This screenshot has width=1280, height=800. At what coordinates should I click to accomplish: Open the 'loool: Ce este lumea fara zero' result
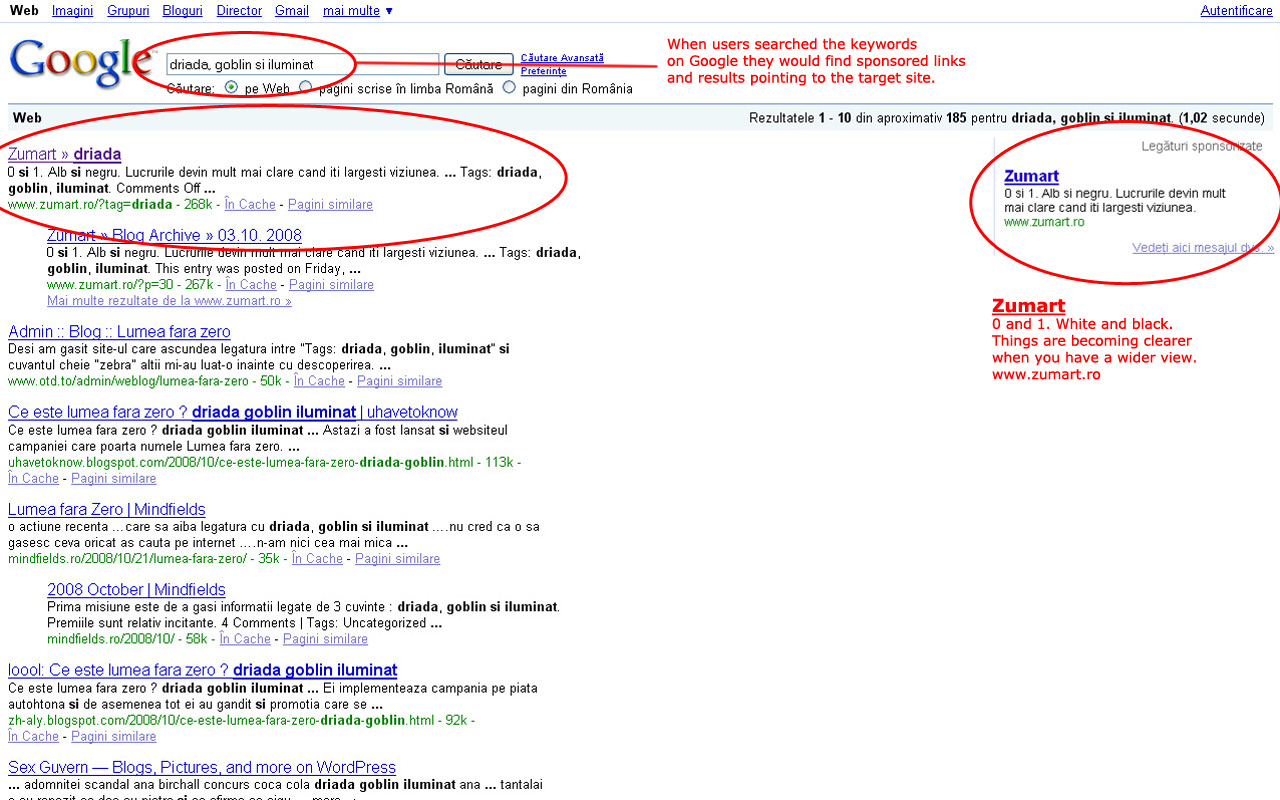(x=203, y=670)
